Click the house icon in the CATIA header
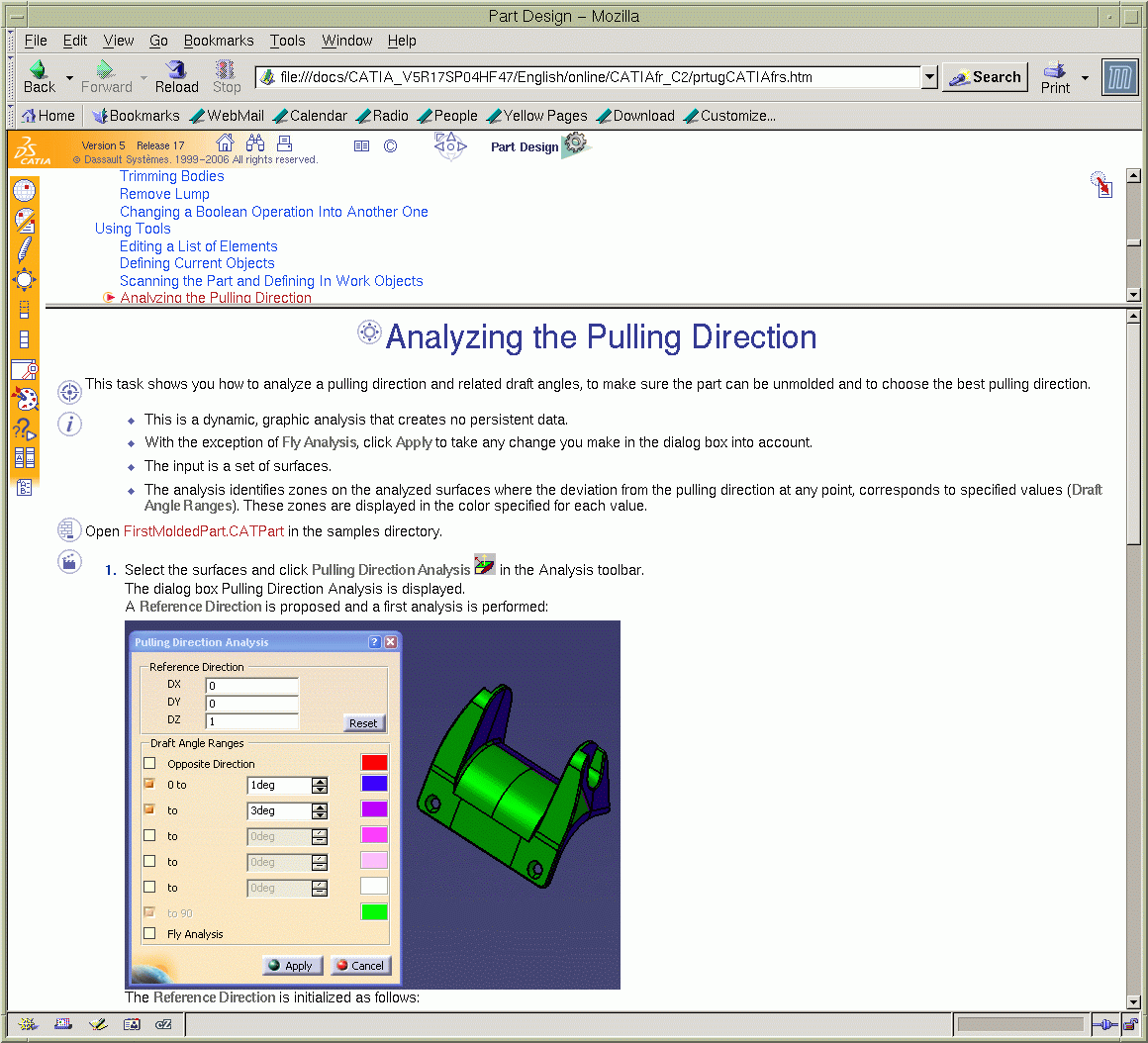 (225, 142)
